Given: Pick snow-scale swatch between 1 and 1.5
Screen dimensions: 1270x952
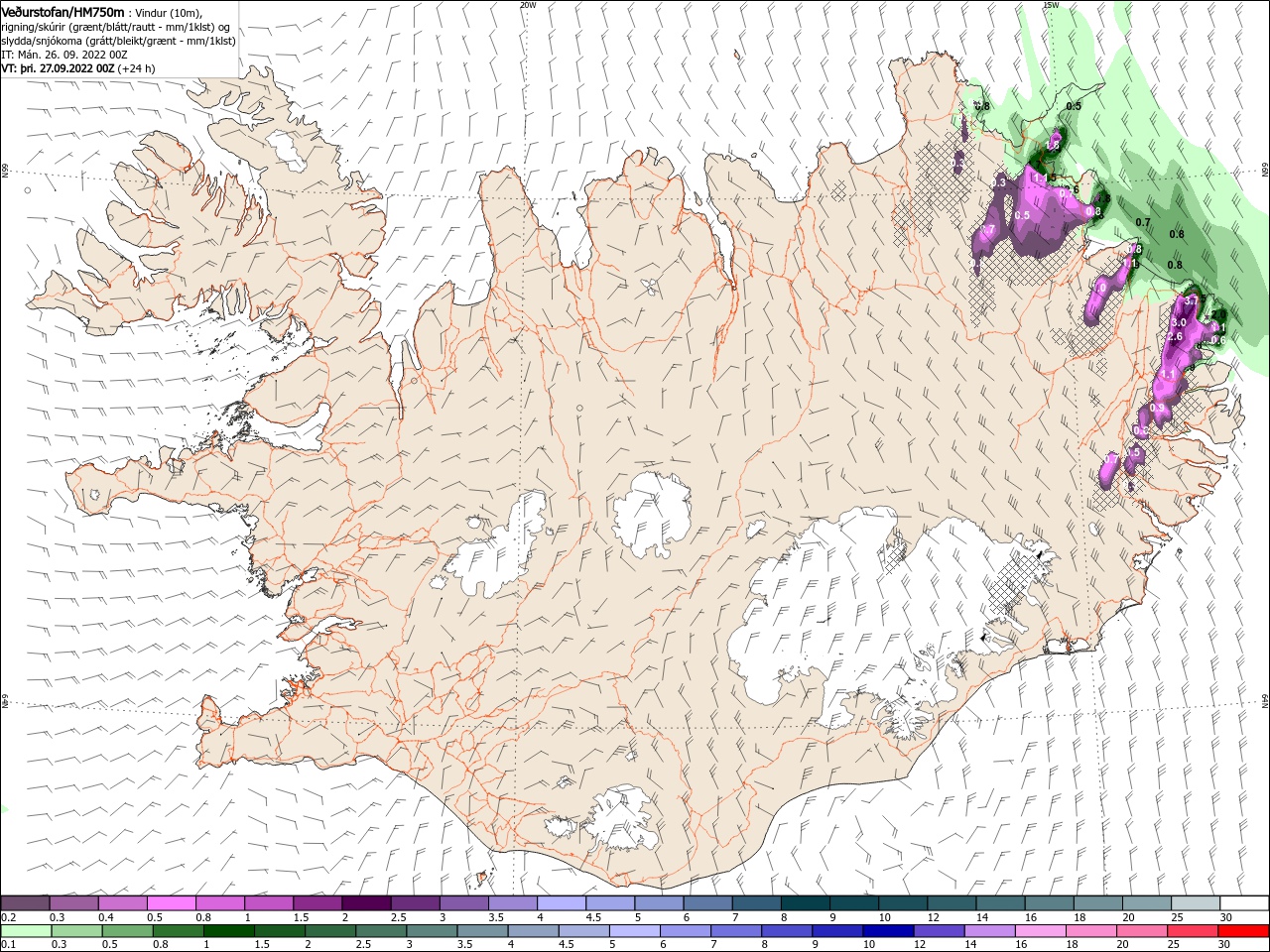Looking at the screenshot, I should pyautogui.click(x=269, y=902).
